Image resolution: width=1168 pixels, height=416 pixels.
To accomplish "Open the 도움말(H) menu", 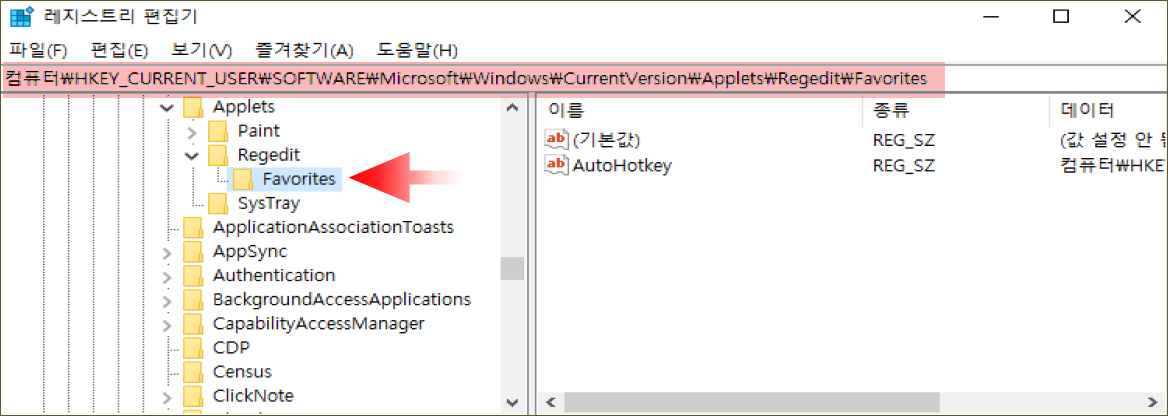I will (416, 51).
